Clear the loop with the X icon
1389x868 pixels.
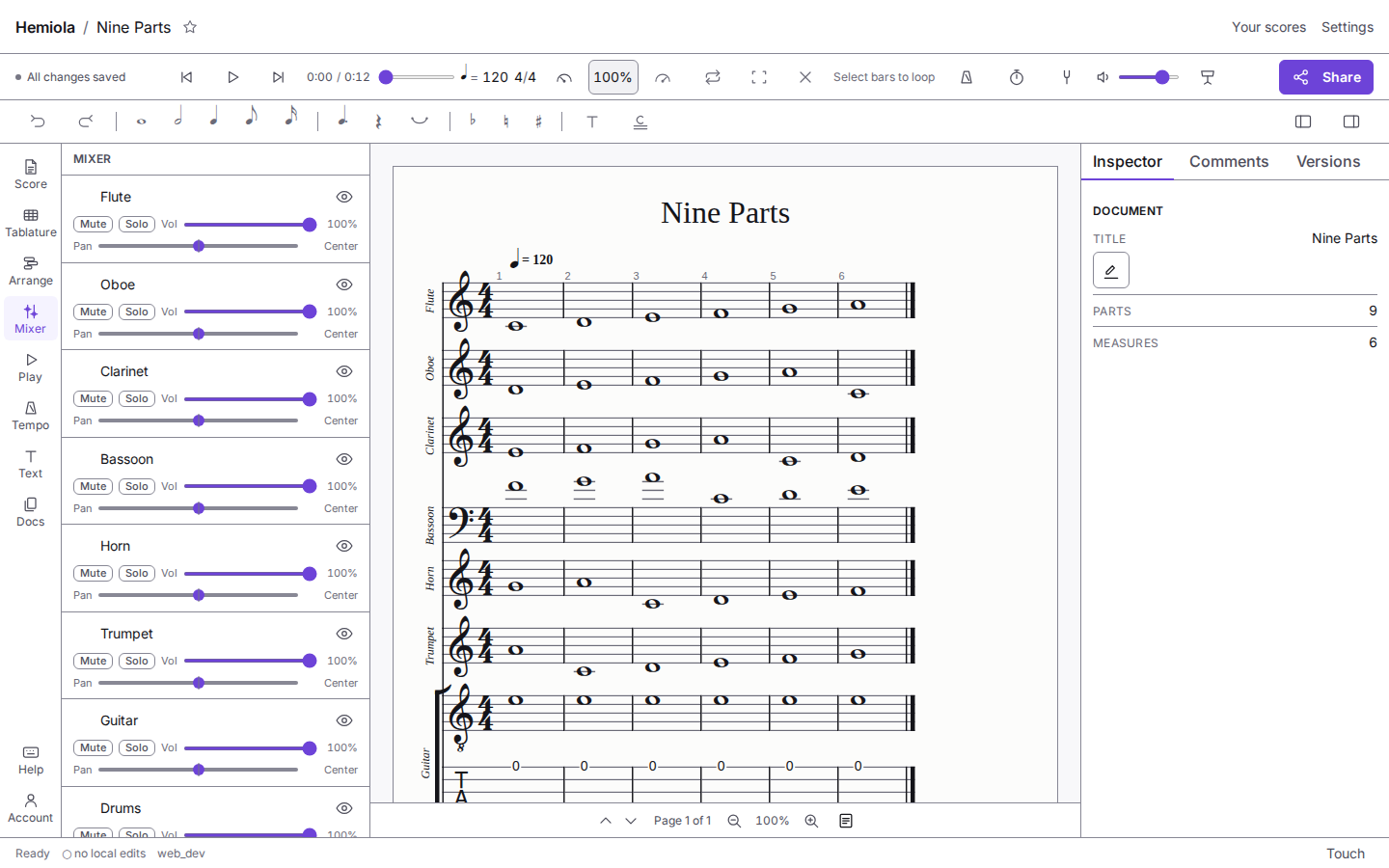(x=805, y=77)
